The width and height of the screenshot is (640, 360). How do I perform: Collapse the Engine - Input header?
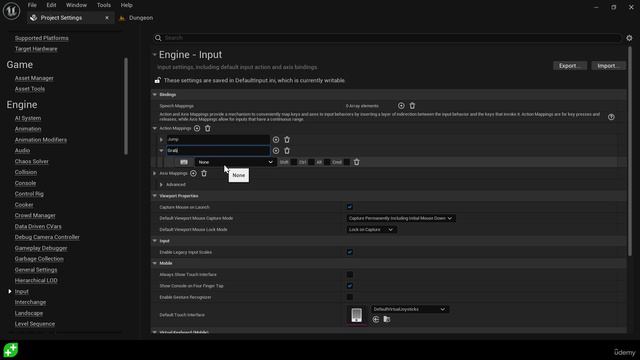click(155, 55)
